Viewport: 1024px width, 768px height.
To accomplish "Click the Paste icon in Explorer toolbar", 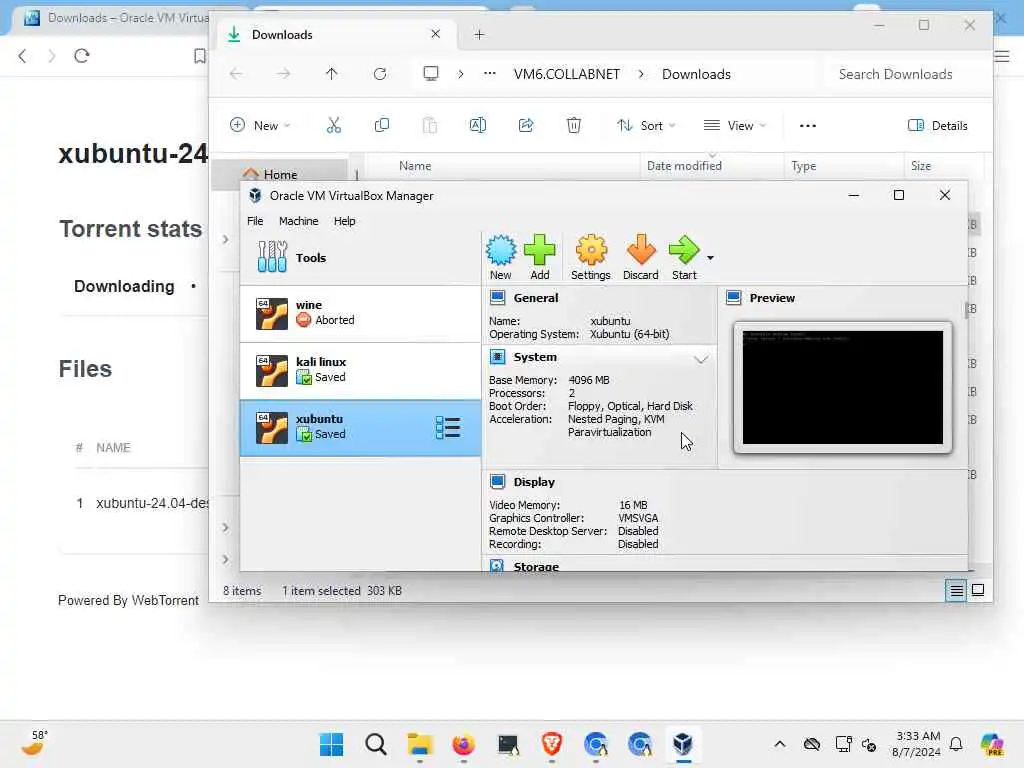I will 430,125.
